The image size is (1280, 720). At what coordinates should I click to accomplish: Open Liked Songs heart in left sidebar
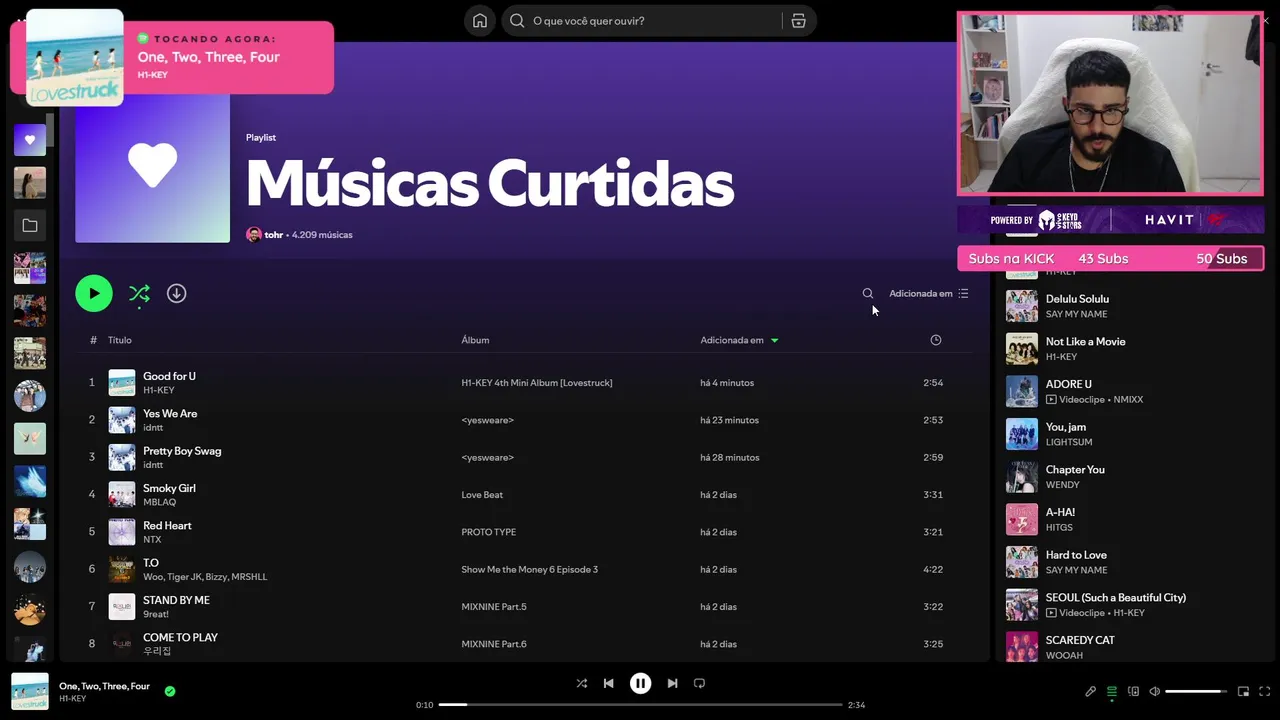click(x=30, y=140)
